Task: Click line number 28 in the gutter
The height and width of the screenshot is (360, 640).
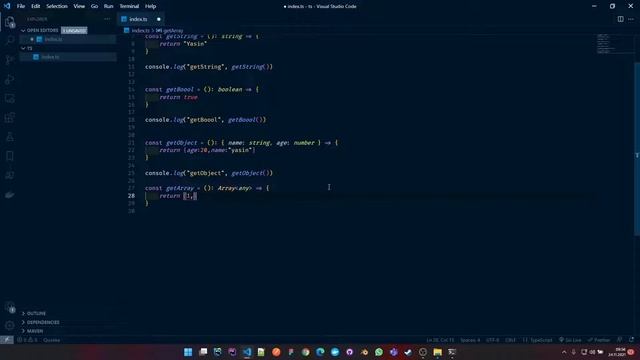Action: [131, 196]
